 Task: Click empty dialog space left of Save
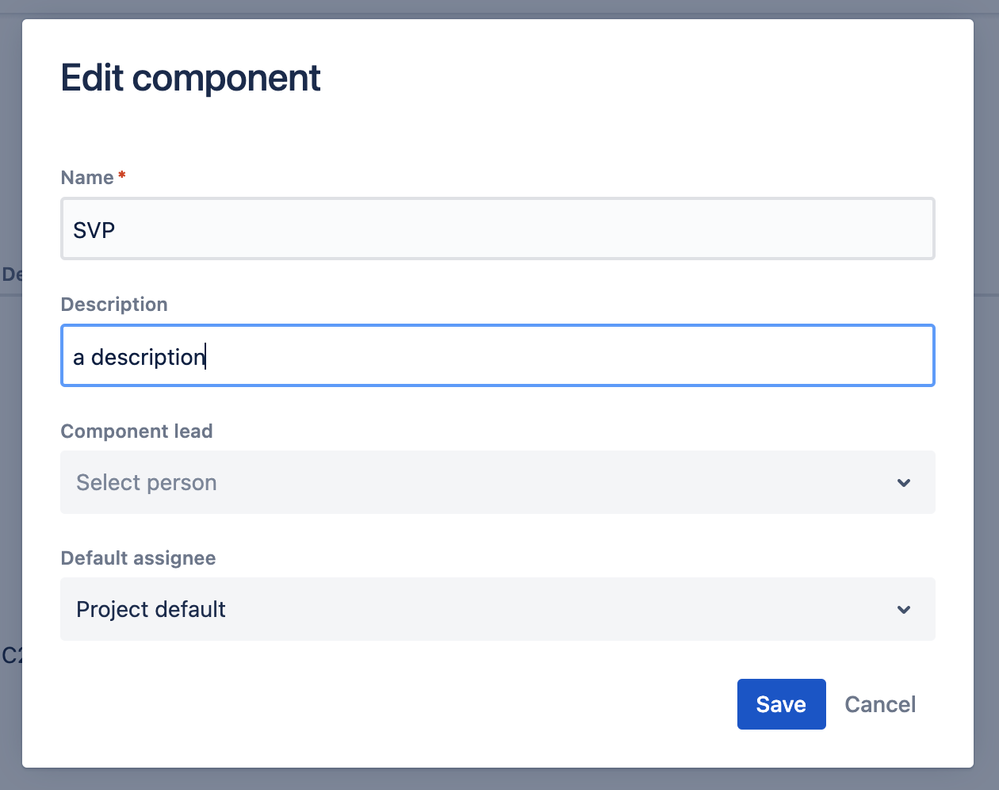coord(400,704)
